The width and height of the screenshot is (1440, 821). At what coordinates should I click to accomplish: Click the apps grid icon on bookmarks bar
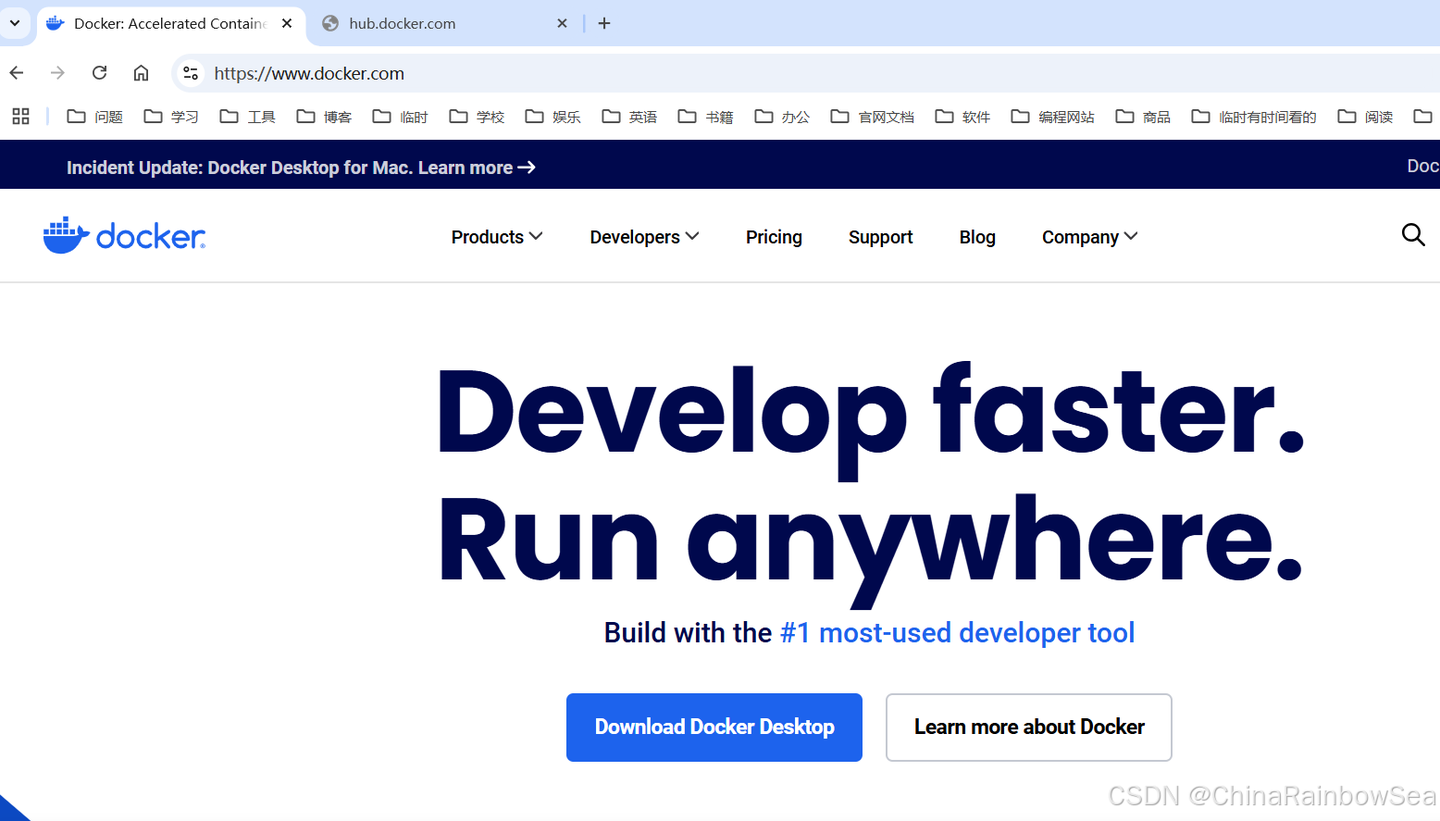[20, 116]
